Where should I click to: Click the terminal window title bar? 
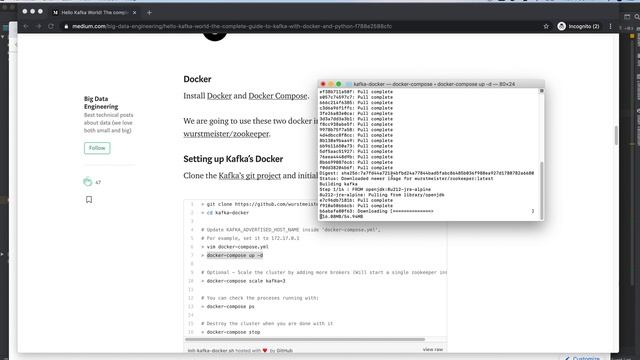(x=431, y=84)
